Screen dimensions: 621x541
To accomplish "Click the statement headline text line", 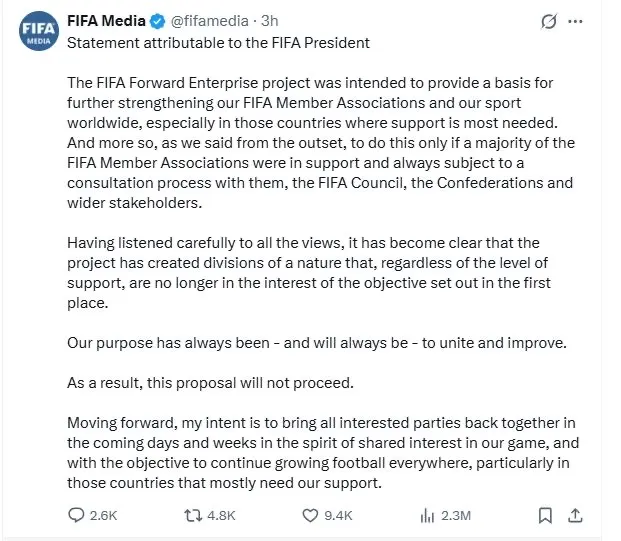I will pos(218,43).
